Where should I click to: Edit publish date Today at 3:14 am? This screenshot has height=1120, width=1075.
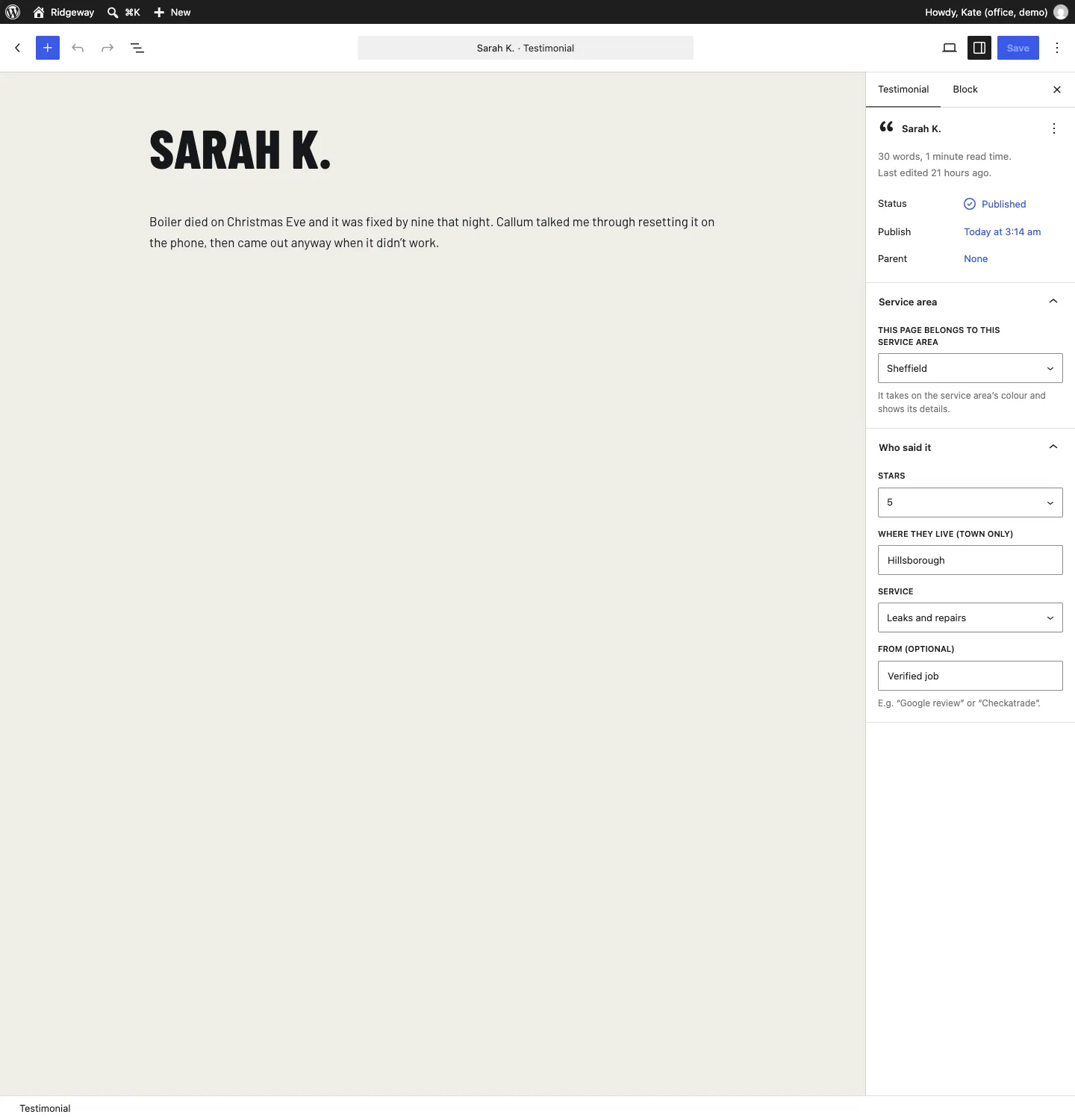pos(1003,231)
